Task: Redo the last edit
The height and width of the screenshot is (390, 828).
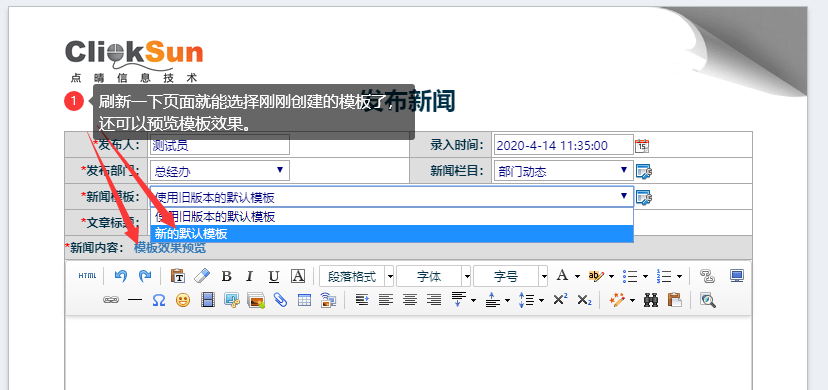Action: click(x=144, y=275)
